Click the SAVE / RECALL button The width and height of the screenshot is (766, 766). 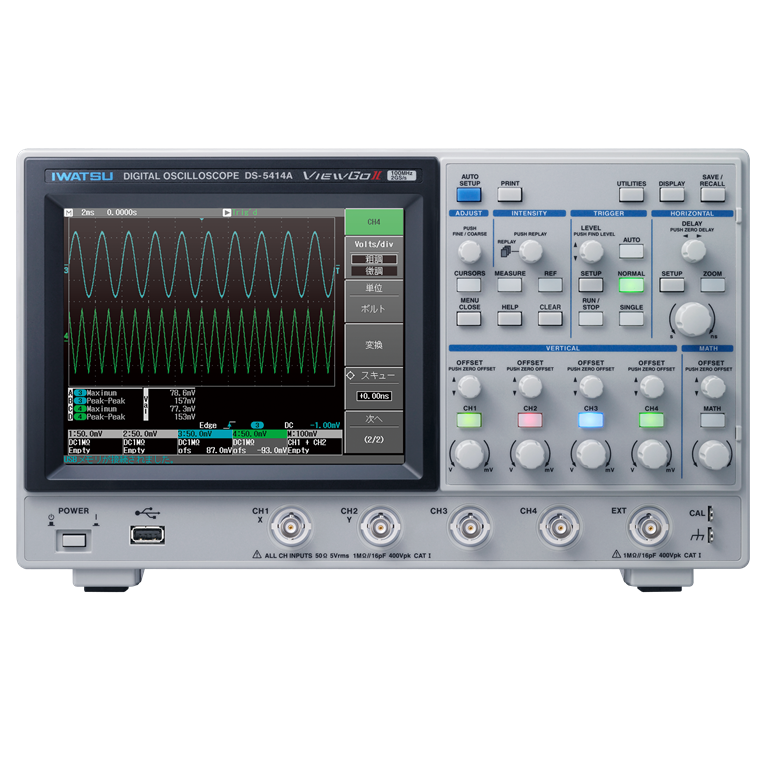[x=712, y=194]
